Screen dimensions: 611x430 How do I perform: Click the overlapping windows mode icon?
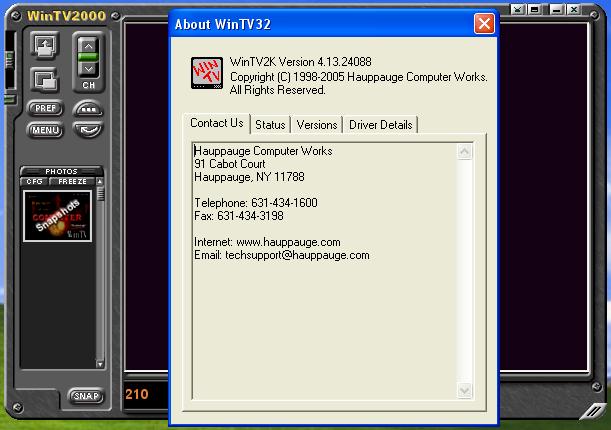click(x=45, y=80)
